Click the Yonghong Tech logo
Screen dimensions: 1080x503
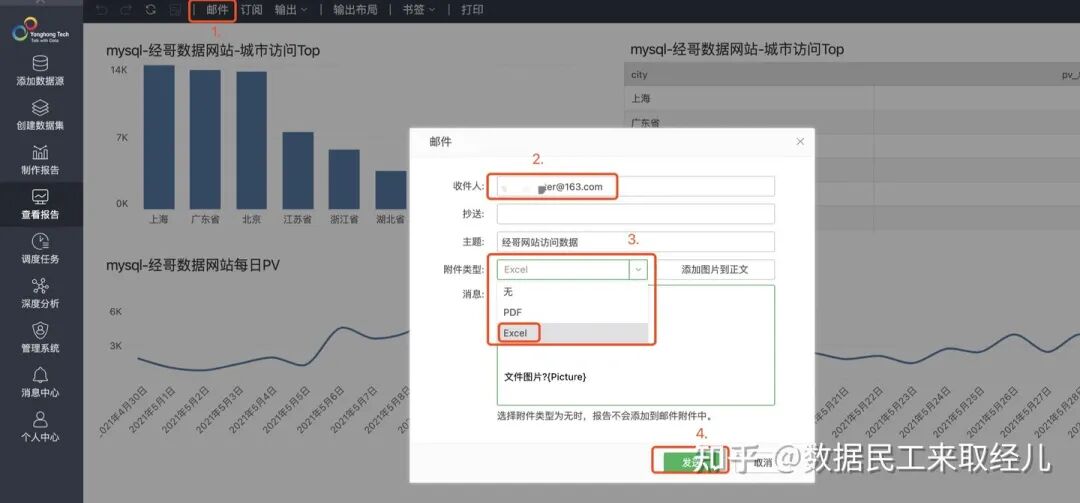click(x=41, y=32)
